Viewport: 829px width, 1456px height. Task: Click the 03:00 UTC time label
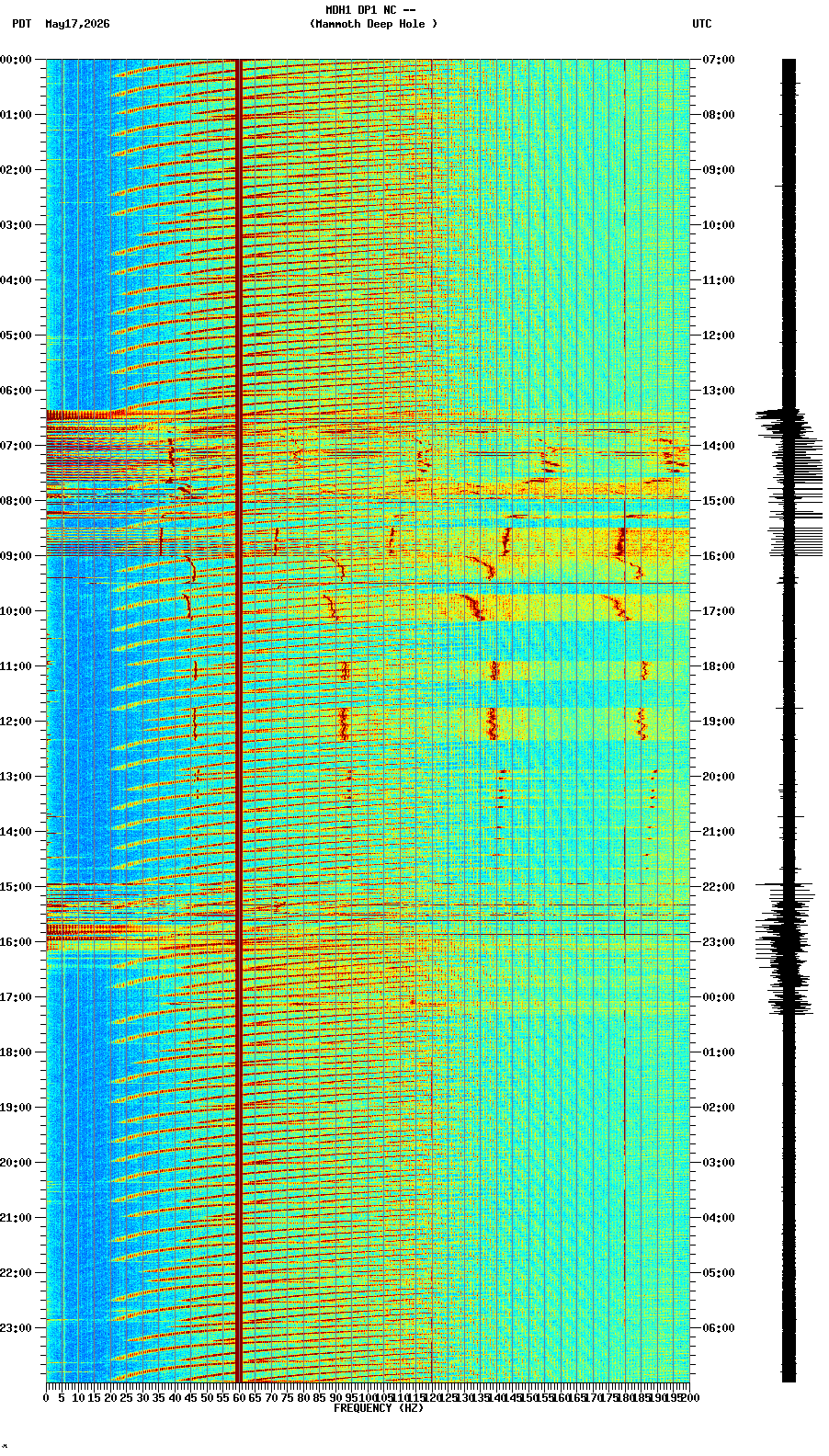(719, 1163)
